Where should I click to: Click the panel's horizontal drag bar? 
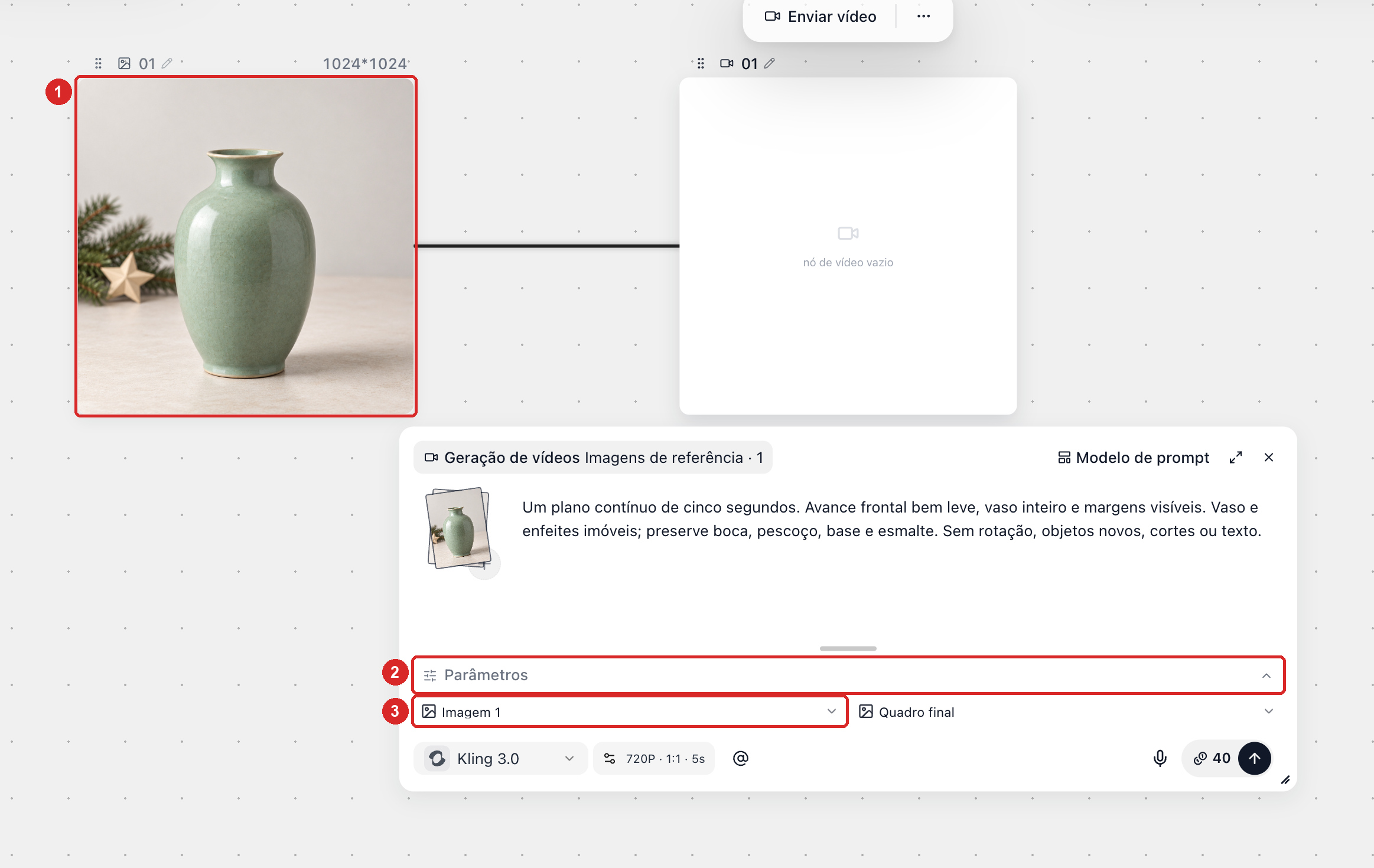pos(848,648)
